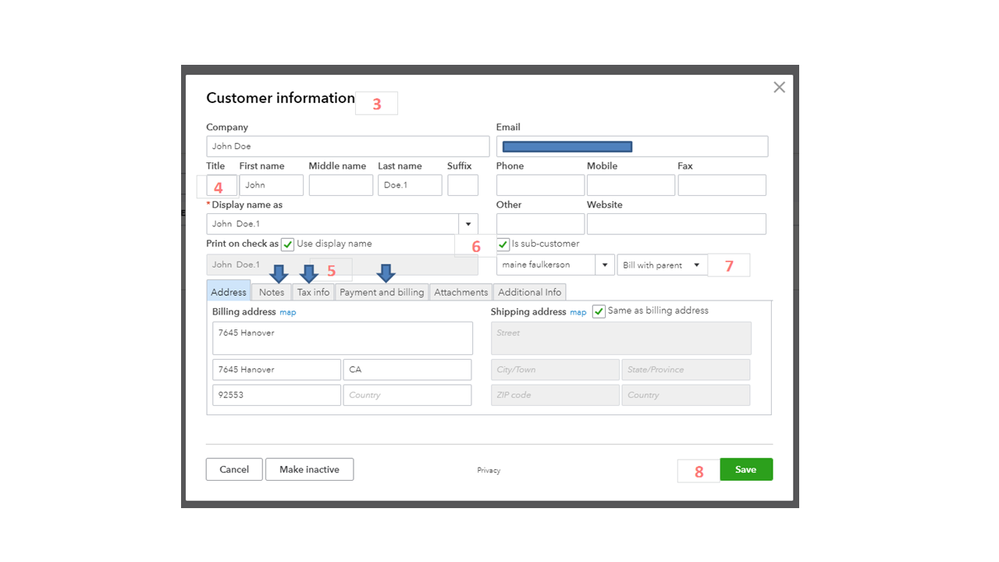Click the Company field with John Doe
The image size is (999, 562).
point(348,147)
